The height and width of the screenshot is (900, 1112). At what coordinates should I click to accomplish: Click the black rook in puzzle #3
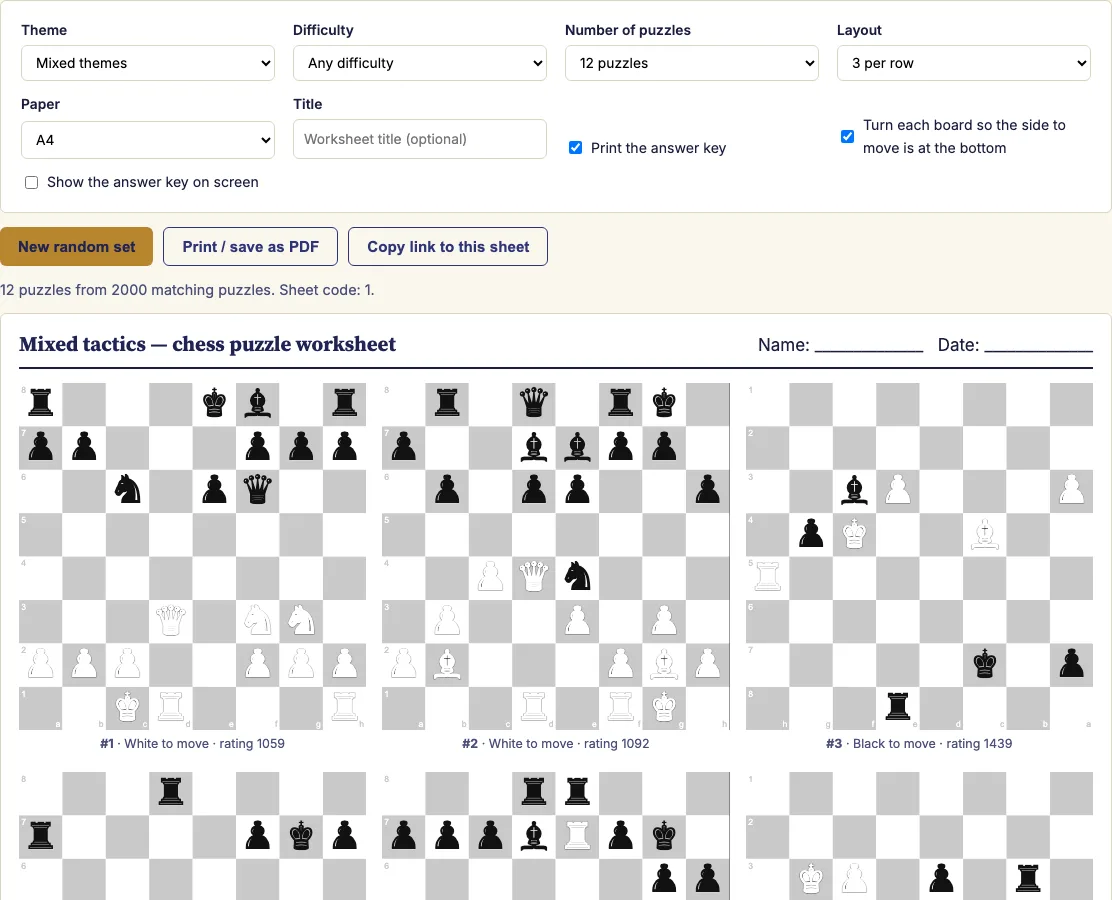point(898,707)
